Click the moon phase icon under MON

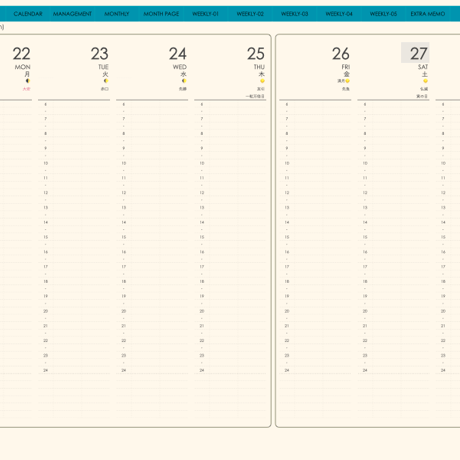pos(28,81)
